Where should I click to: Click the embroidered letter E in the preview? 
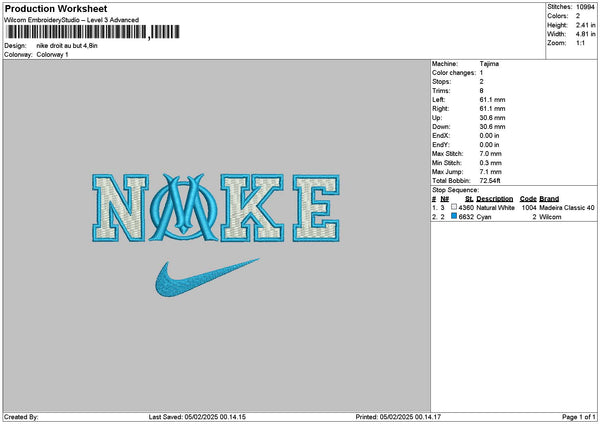point(316,208)
